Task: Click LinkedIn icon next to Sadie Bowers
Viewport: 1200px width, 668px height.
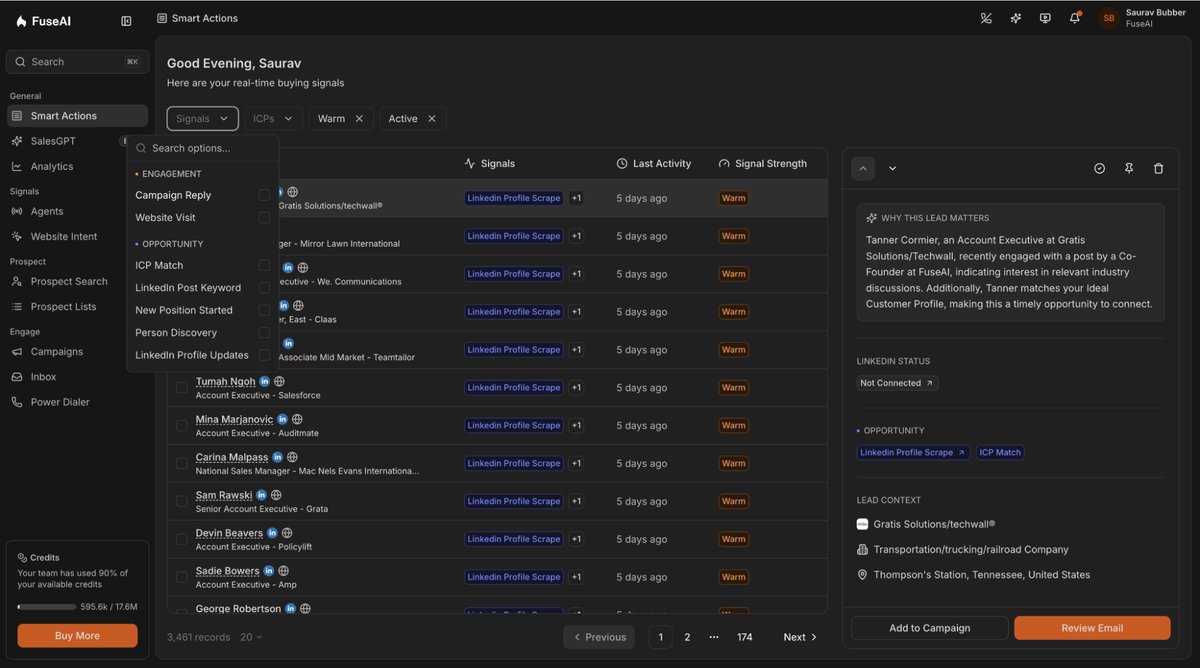Action: click(x=269, y=571)
